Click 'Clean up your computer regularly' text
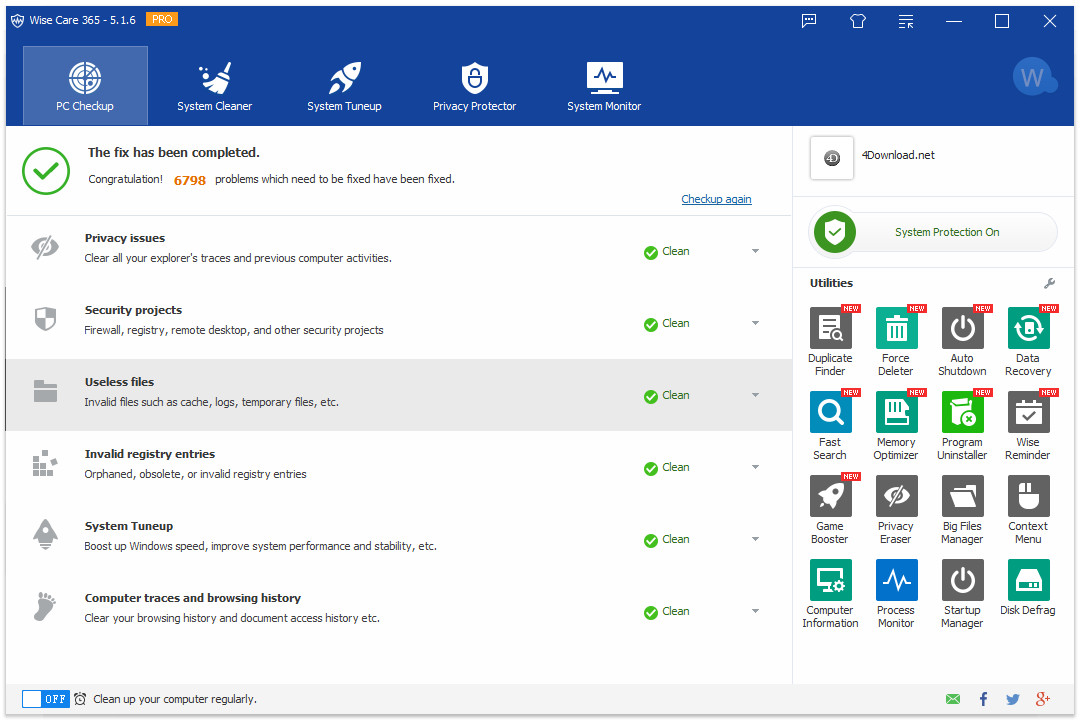The width and height of the screenshot is (1080, 720). pyautogui.click(x=175, y=699)
